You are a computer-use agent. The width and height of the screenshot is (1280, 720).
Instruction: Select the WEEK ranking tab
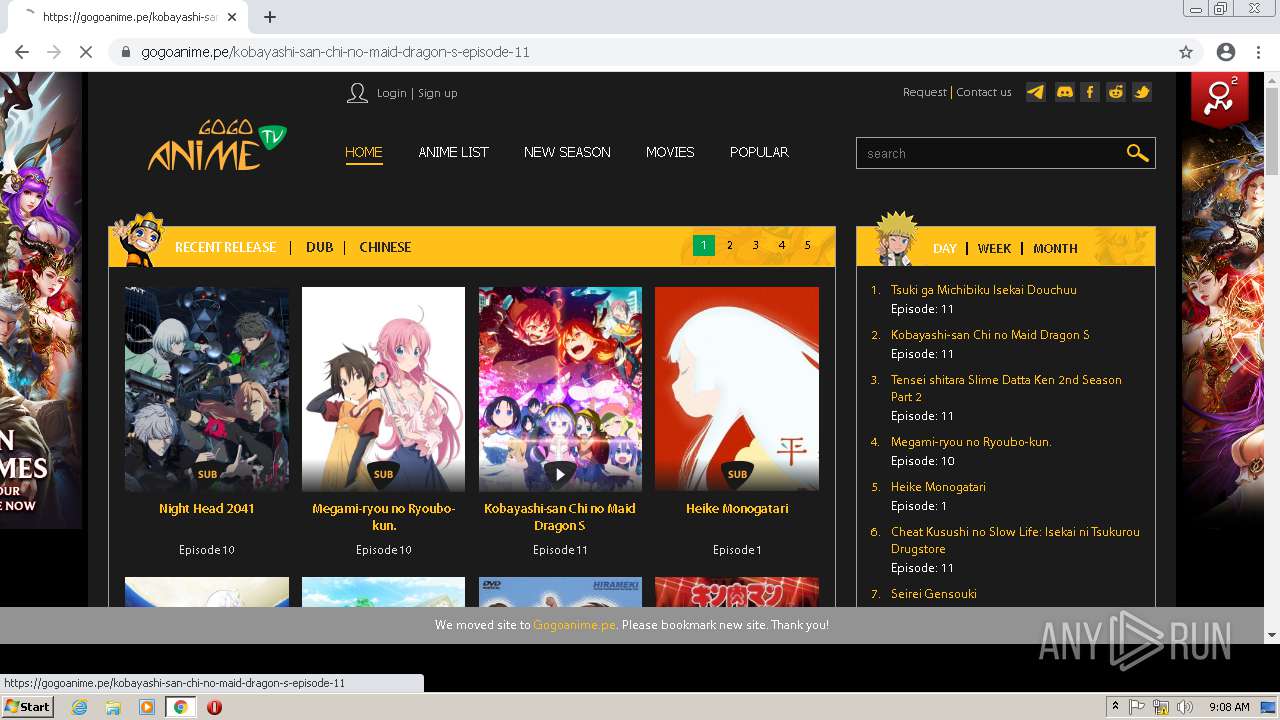(x=994, y=248)
